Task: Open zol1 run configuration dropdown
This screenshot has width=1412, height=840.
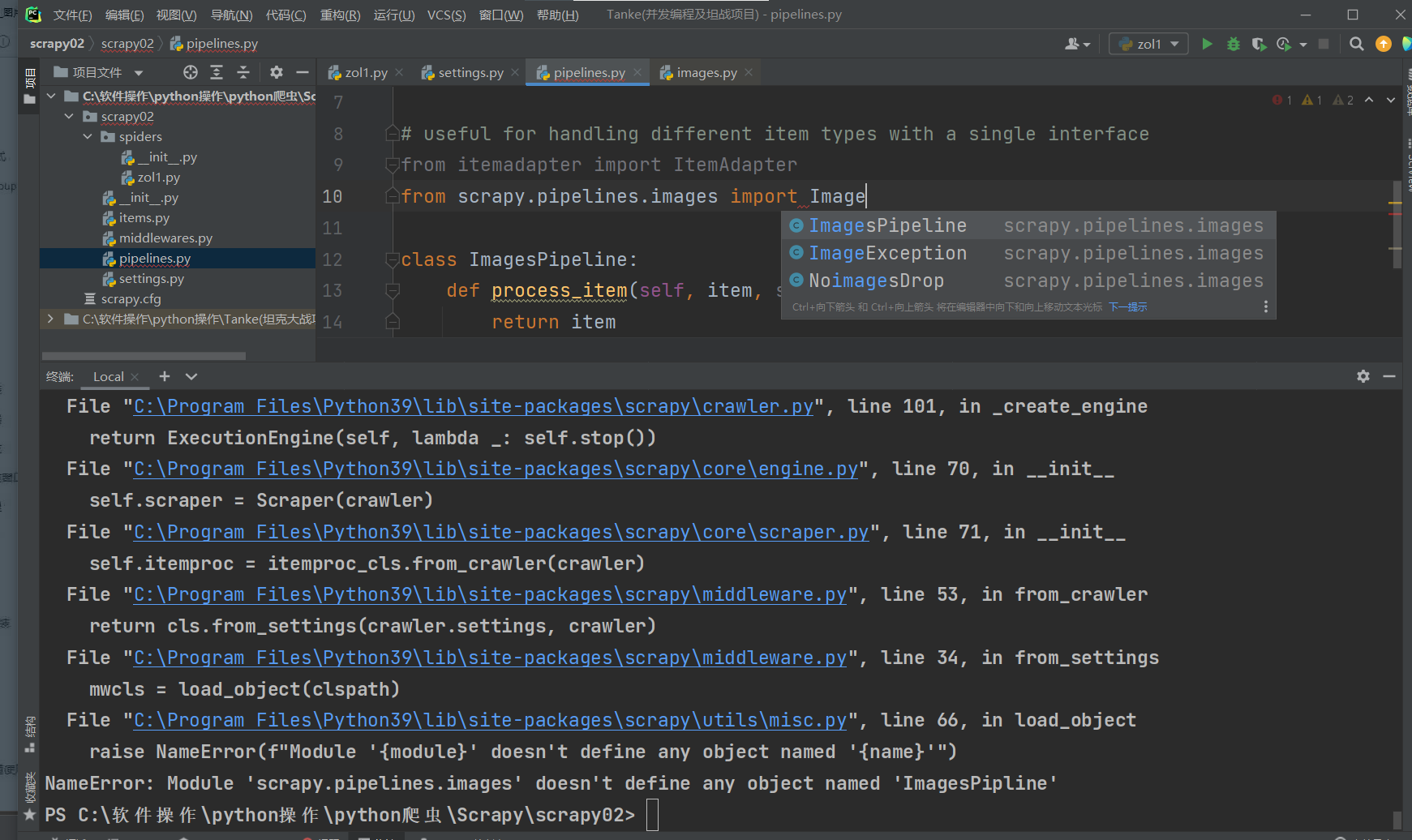Action: click(1148, 44)
